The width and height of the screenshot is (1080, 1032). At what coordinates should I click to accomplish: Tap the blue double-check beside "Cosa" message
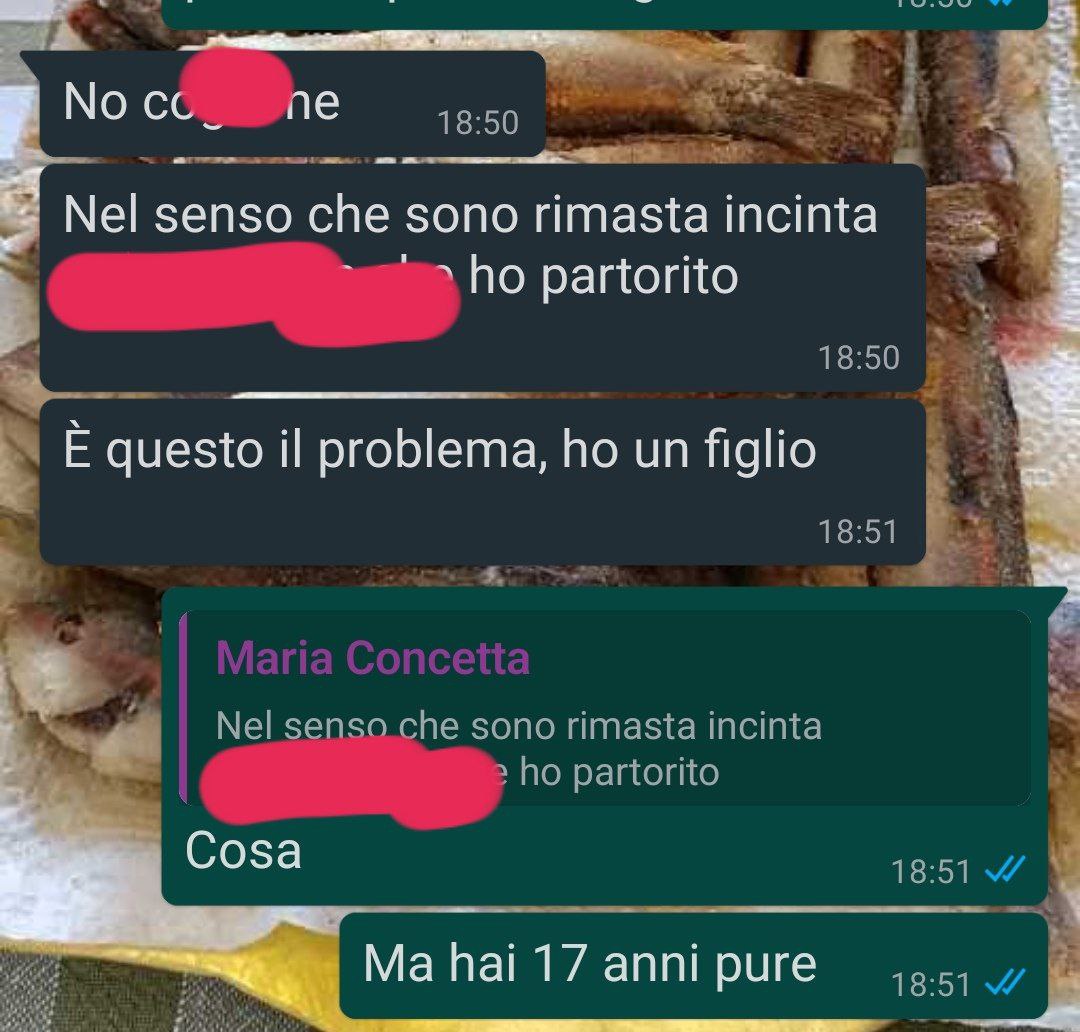coord(1005,869)
